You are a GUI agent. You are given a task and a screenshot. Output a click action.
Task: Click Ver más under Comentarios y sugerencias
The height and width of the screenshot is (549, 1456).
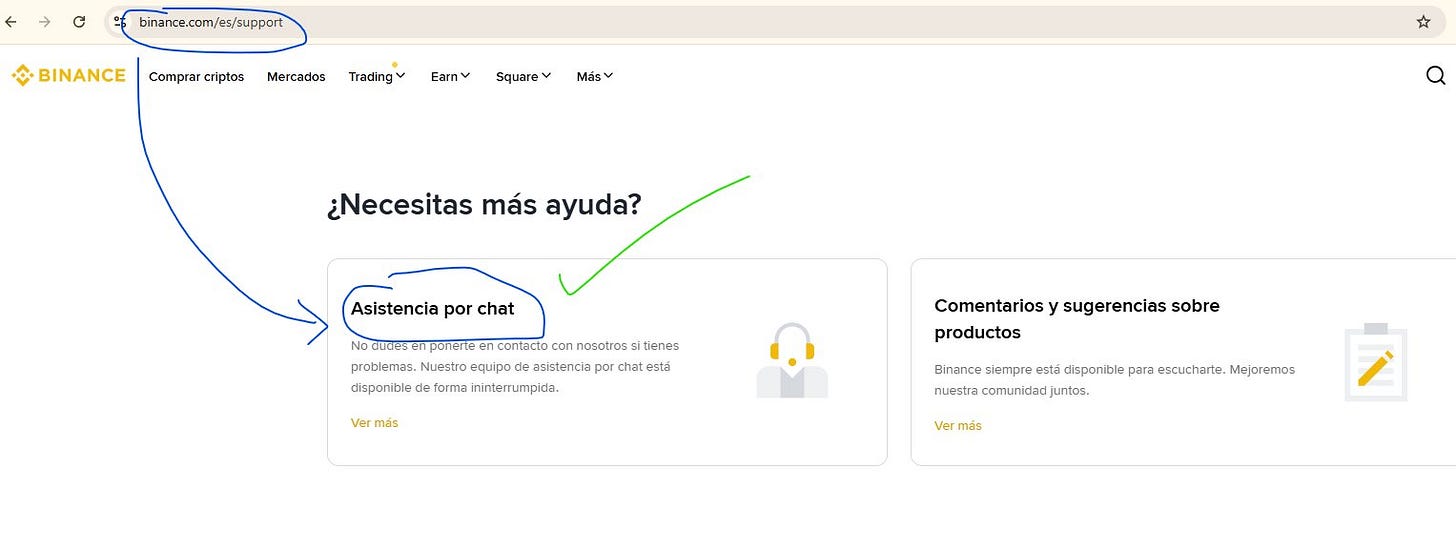[958, 426]
